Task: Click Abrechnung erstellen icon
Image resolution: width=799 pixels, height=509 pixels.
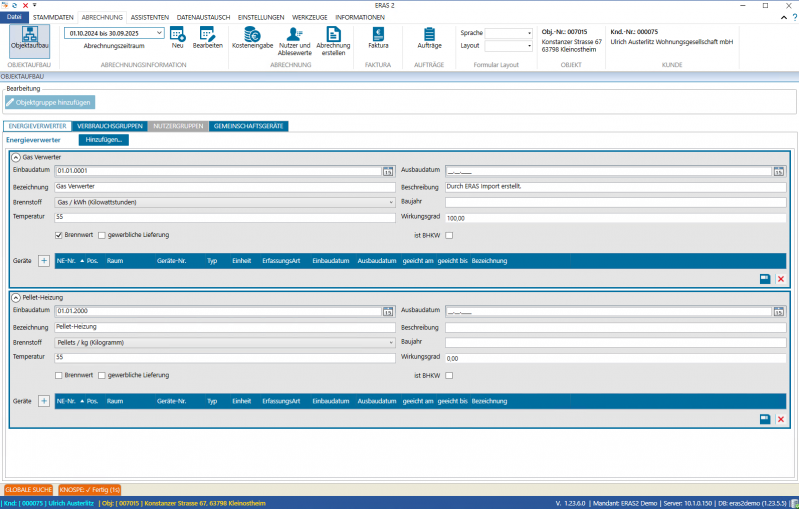Action: click(333, 41)
